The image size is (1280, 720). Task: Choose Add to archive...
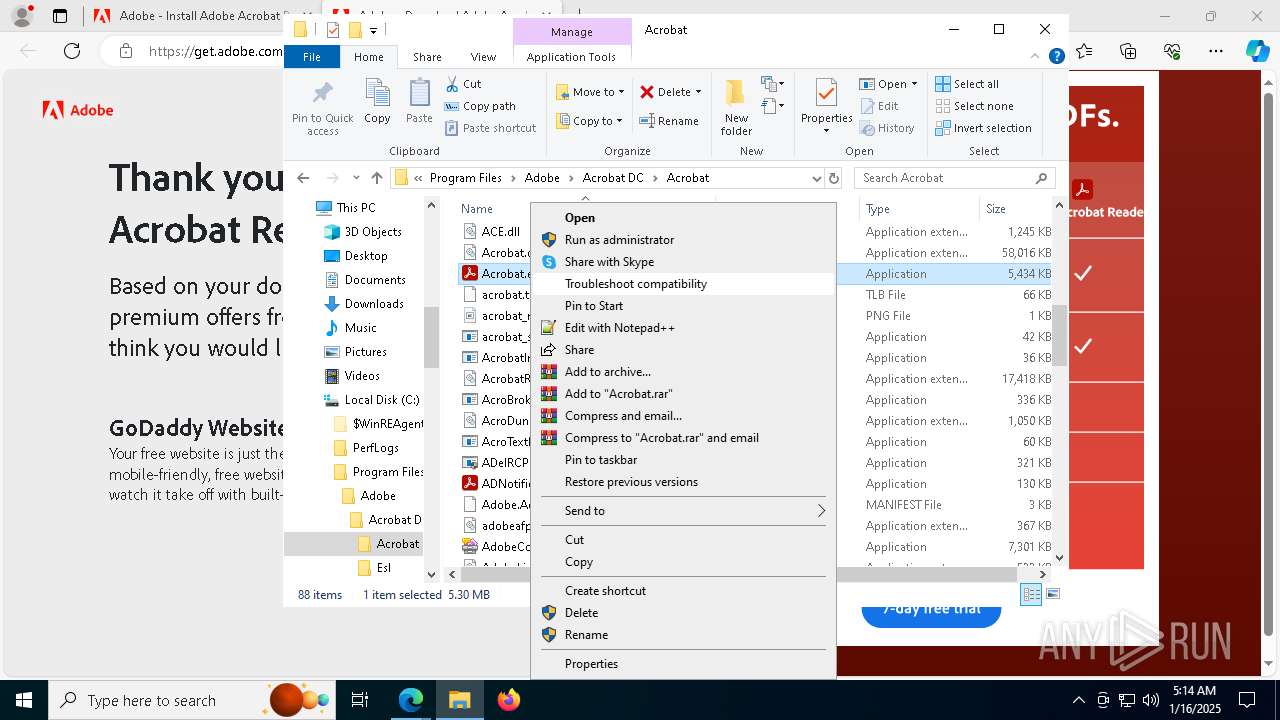[683, 371]
